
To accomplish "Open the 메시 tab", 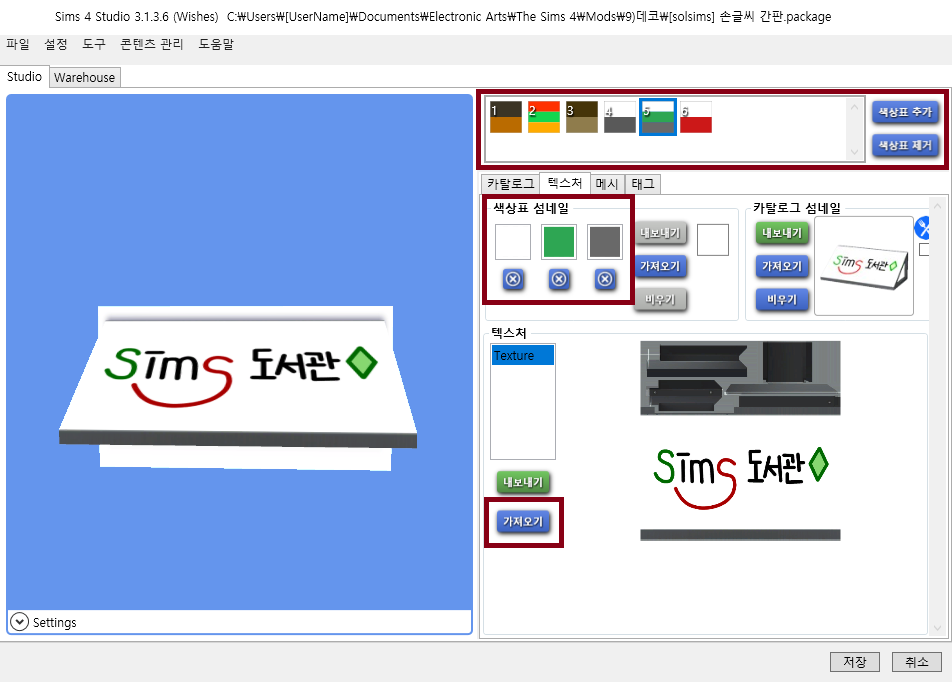I will coord(607,183).
